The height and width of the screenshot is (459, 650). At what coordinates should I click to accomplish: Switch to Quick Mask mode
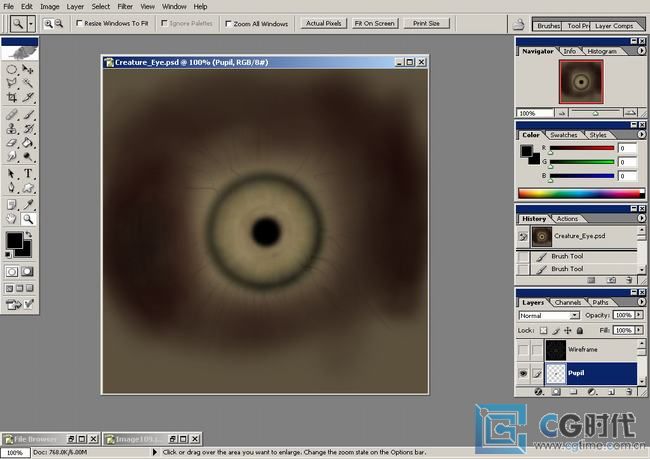28,272
